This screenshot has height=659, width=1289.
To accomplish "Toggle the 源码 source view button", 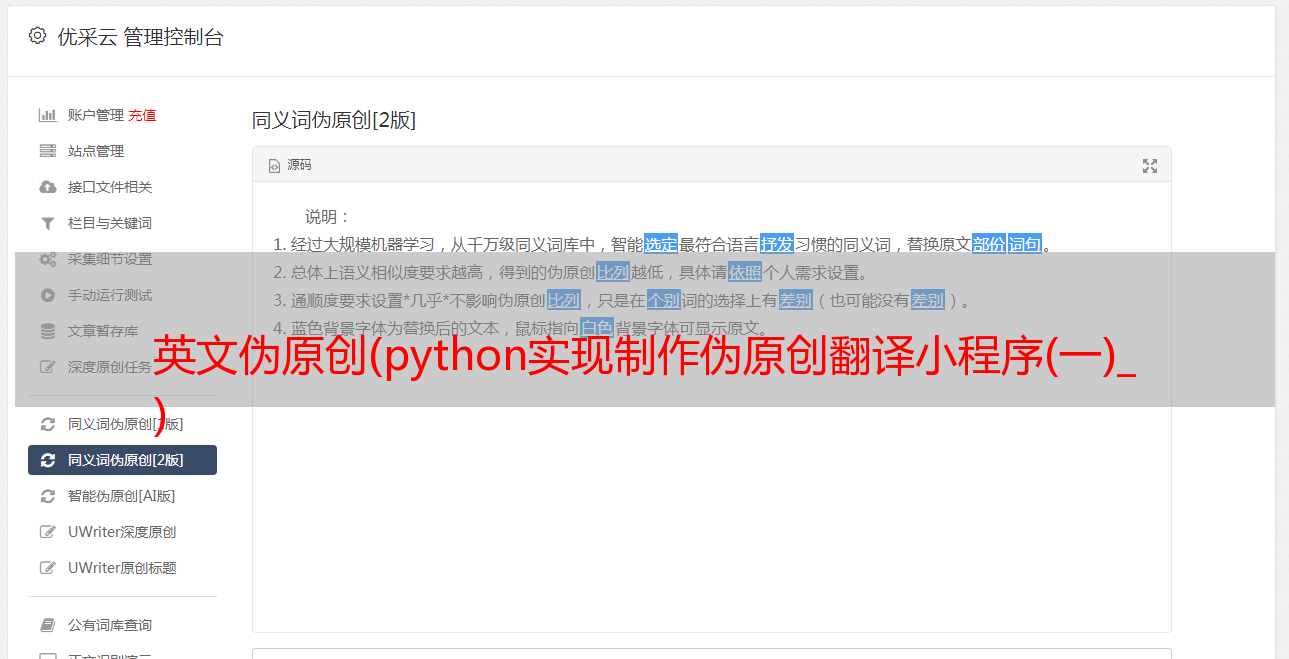I will click(x=290, y=165).
